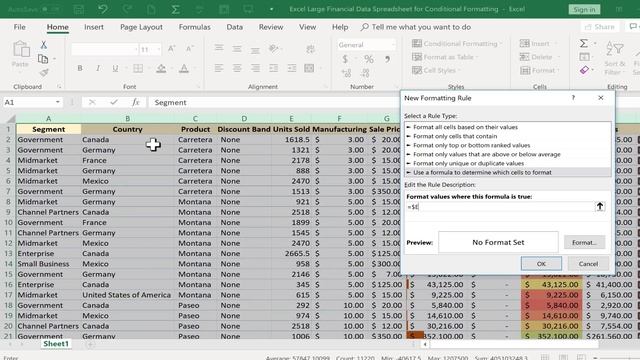Click the Orientation text angle icon
Screen dimensions: 640x360
[x=273, y=49]
